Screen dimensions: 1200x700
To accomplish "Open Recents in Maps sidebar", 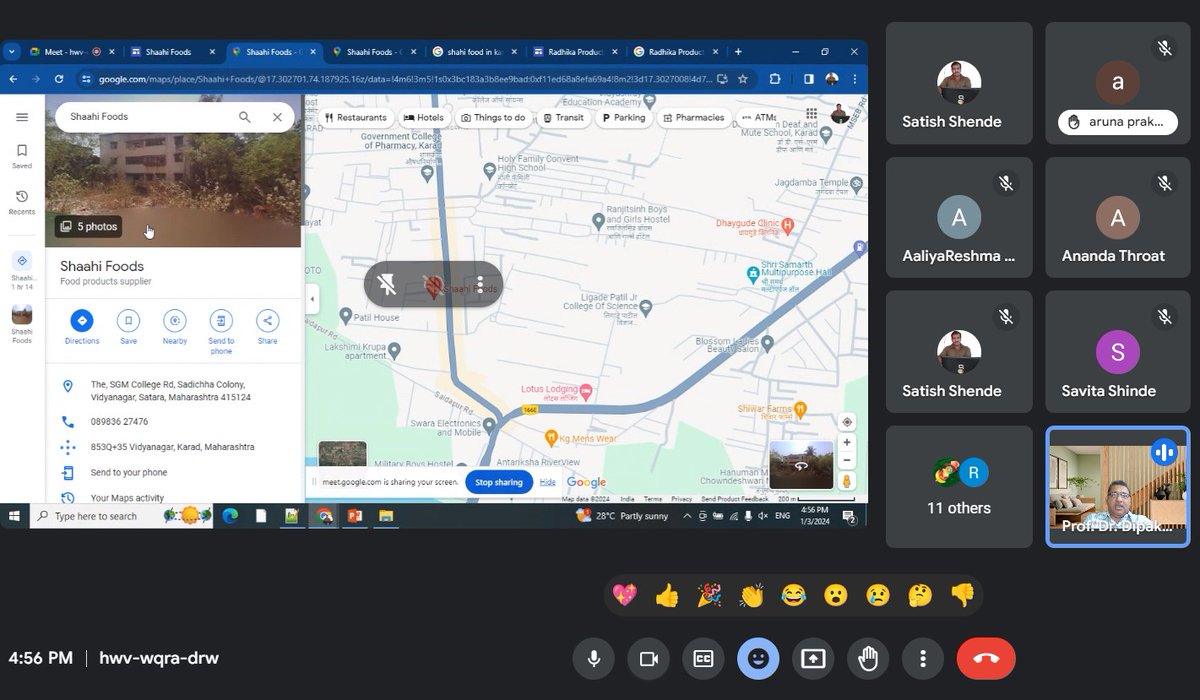I will pyautogui.click(x=22, y=201).
